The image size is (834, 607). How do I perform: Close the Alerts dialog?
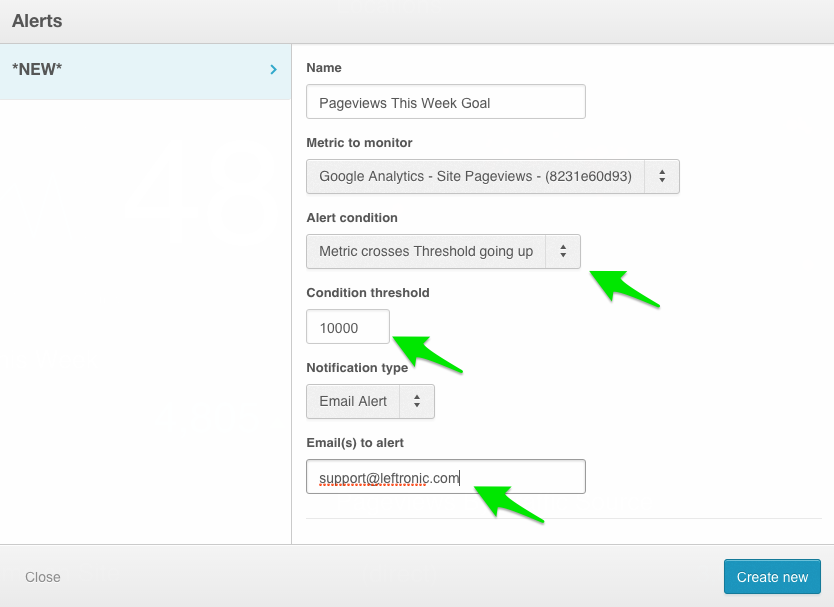coord(43,577)
